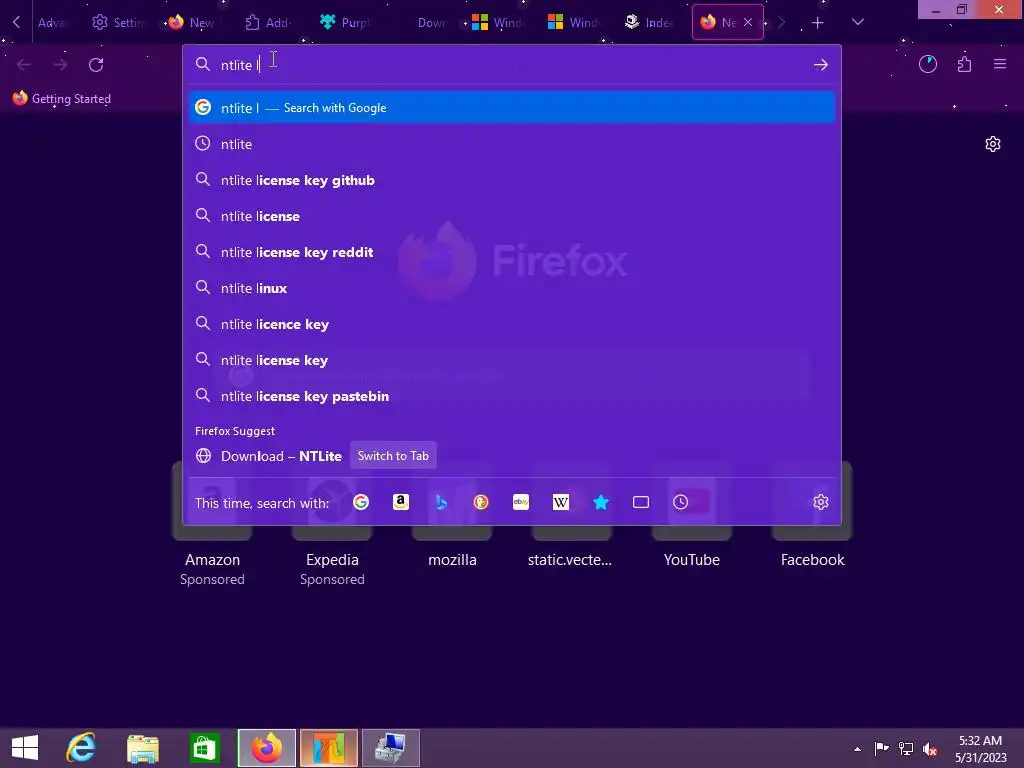Viewport: 1024px width, 768px height.
Task: Open the mozilla shortcut tile
Action: click(452, 516)
